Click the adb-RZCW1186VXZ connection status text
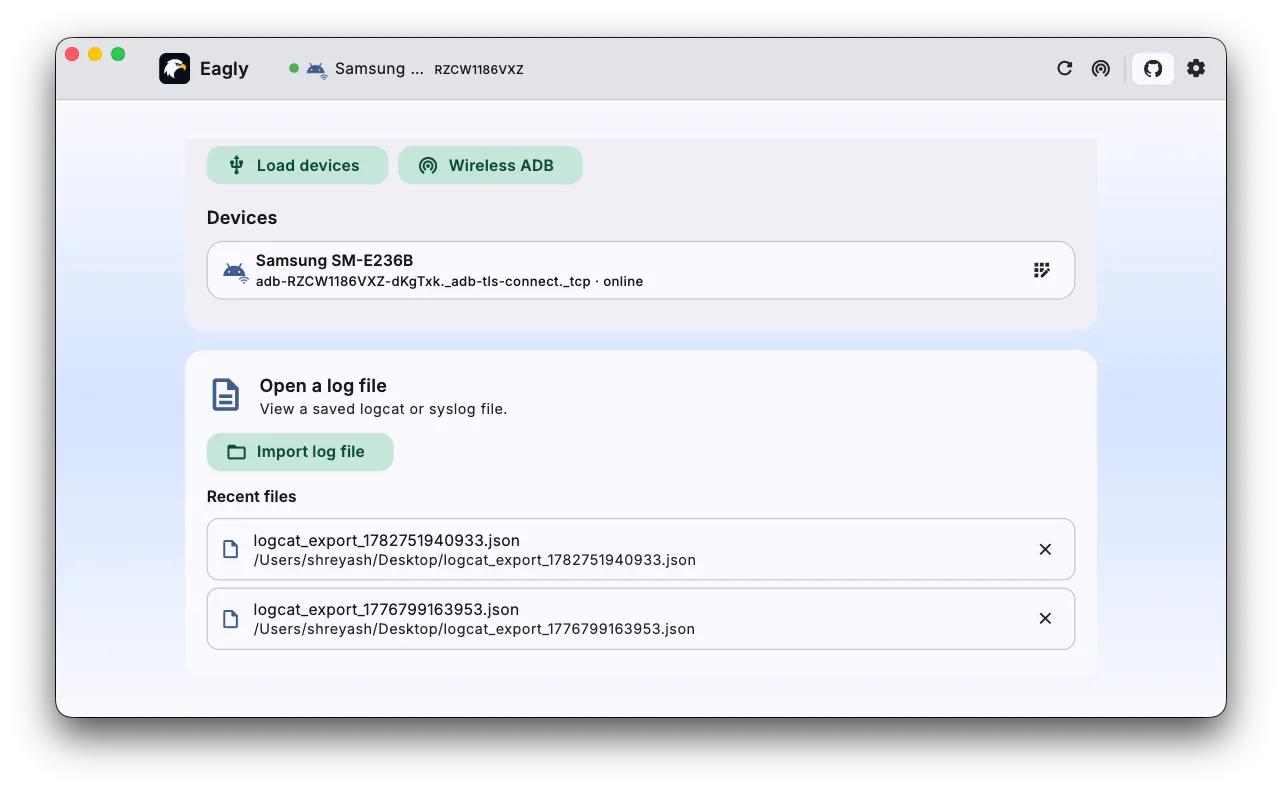The image size is (1282, 791). pyautogui.click(x=449, y=282)
